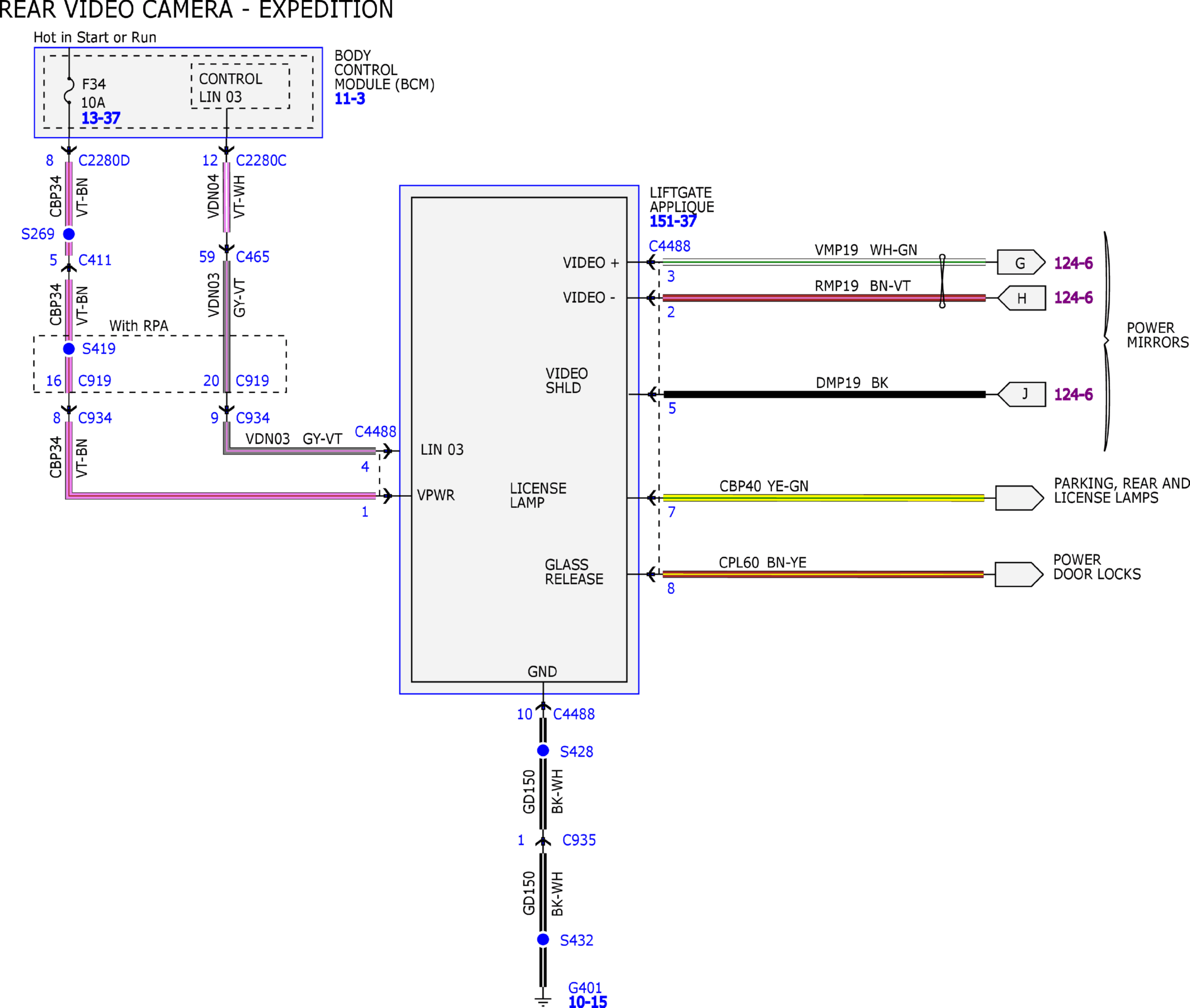Screen dimensions: 1190x1008
Task: Click the power door locks arrow connector
Action: tap(1019, 574)
